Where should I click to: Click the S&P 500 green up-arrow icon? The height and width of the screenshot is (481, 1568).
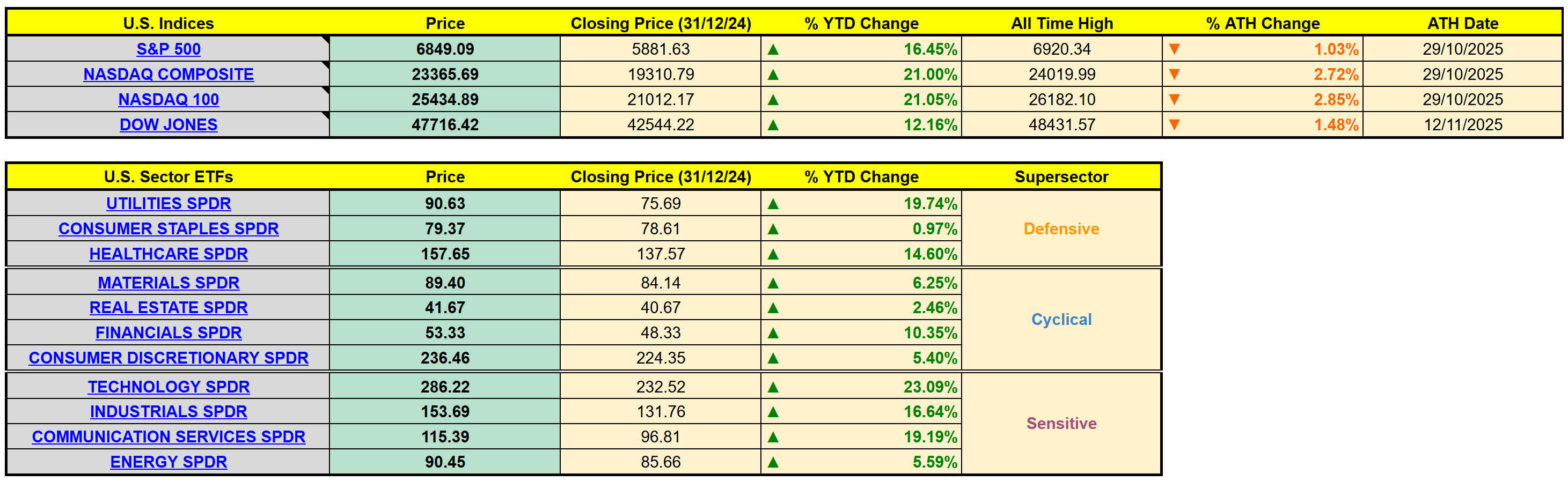coord(773,49)
